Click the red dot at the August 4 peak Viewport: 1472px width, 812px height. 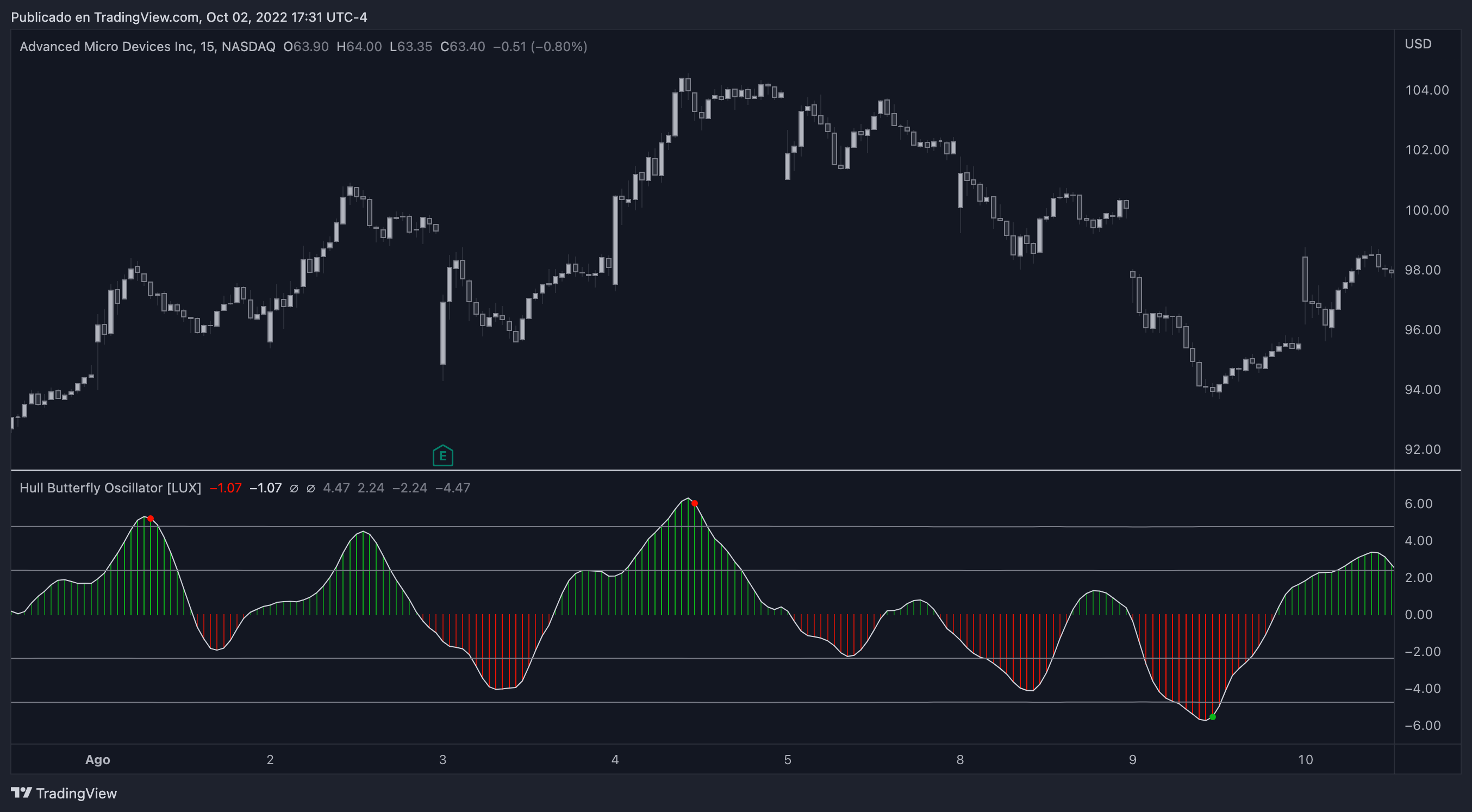694,503
